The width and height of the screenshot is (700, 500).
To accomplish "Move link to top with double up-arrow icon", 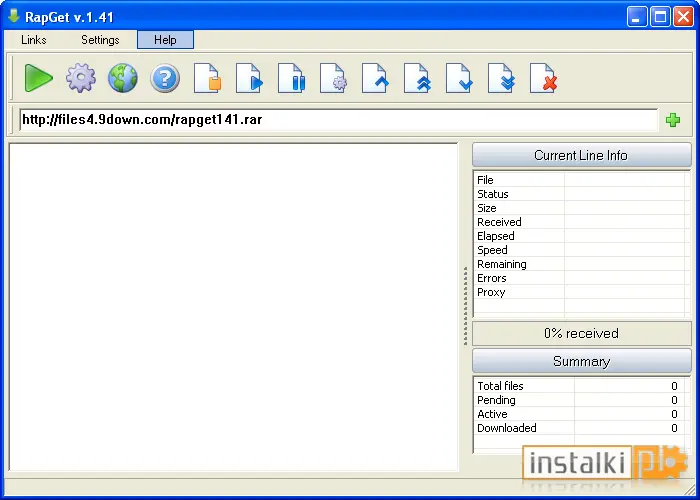I will tap(417, 78).
